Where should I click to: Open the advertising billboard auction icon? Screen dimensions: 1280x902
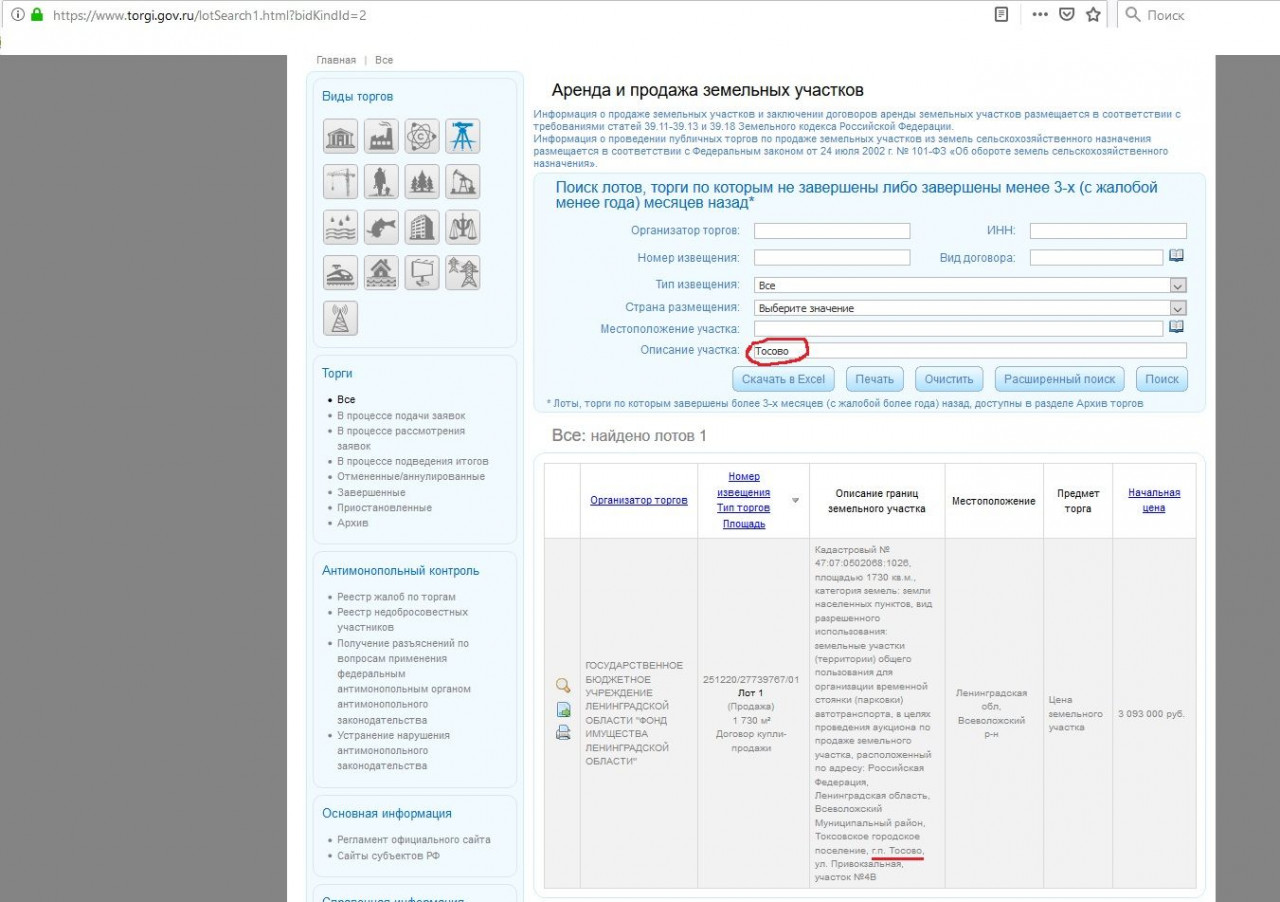(422, 272)
